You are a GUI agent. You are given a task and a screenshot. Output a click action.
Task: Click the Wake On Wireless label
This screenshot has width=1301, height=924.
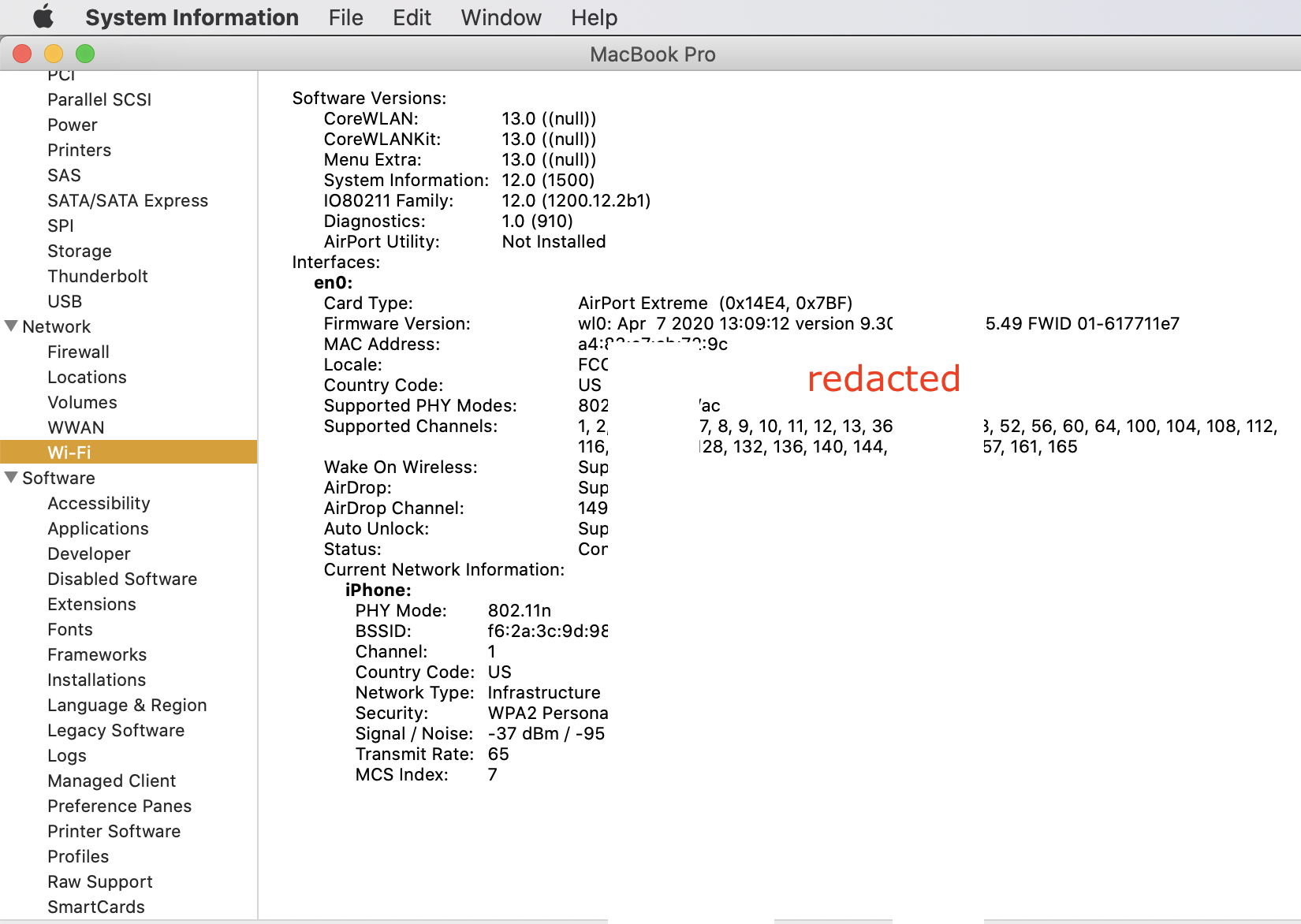pos(401,467)
